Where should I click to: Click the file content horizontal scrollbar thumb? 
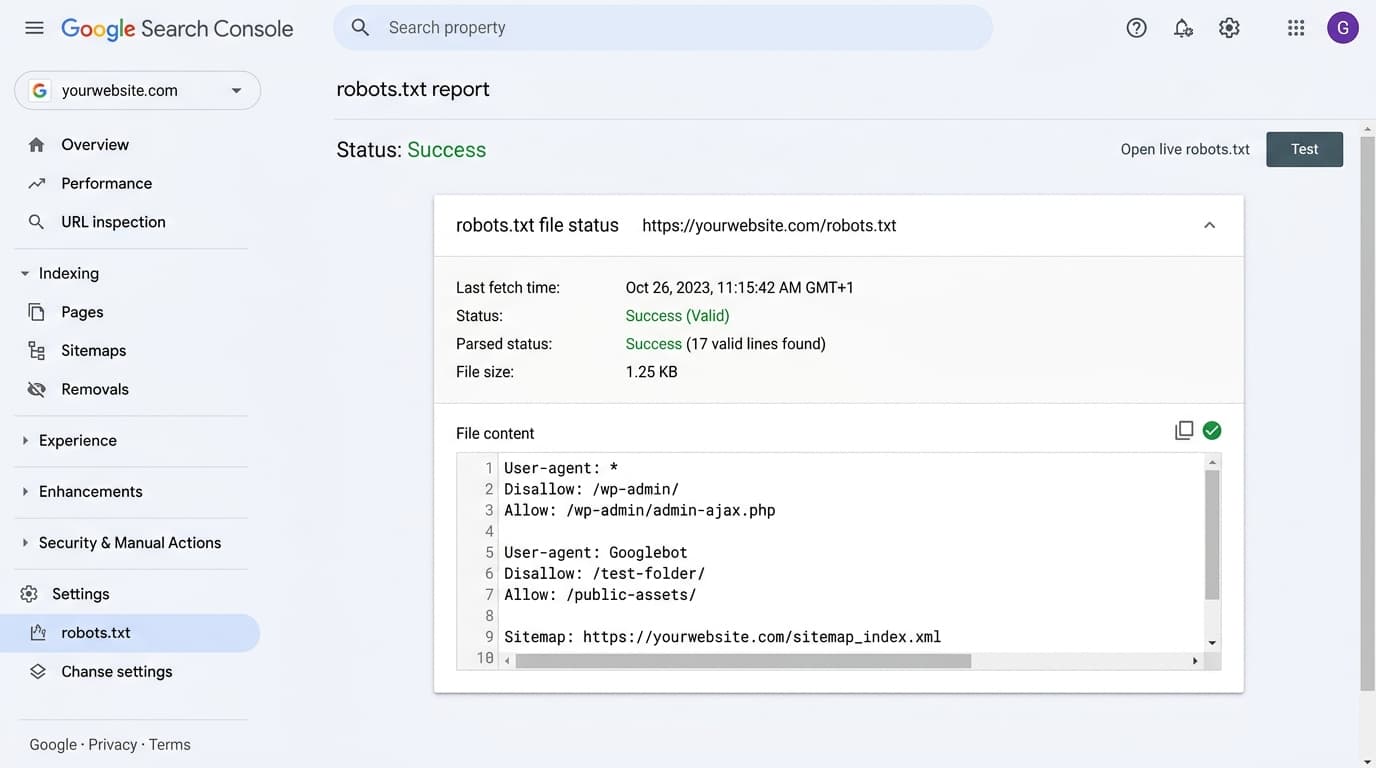point(743,661)
